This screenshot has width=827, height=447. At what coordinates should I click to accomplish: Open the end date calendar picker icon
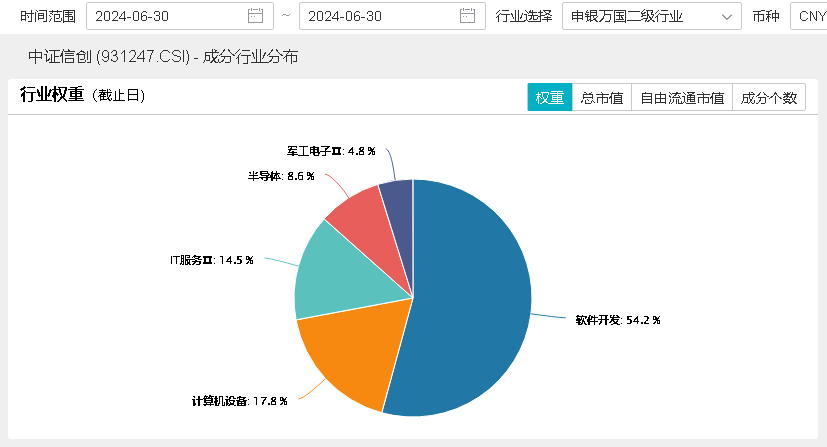click(467, 16)
